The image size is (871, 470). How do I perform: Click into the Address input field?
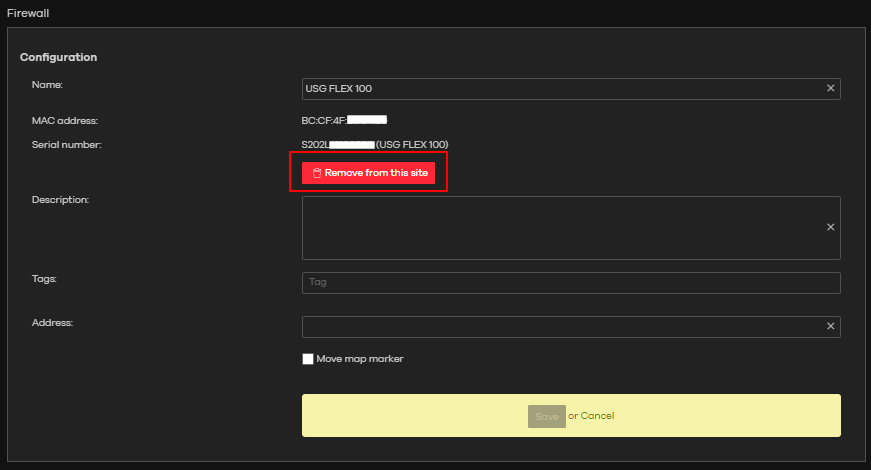pos(560,327)
